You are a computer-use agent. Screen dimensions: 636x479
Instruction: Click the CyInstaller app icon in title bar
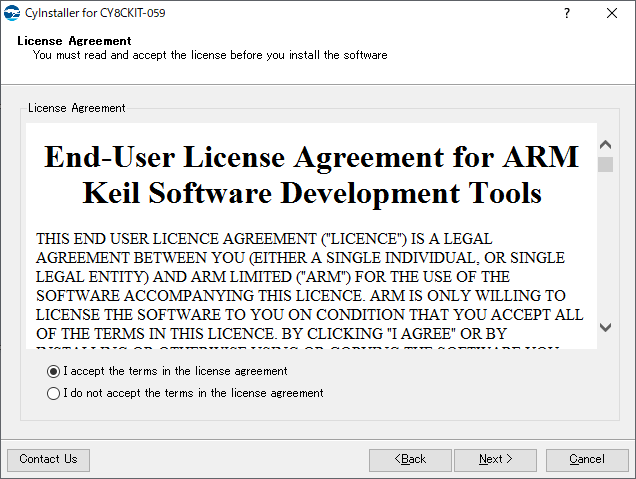[12, 13]
